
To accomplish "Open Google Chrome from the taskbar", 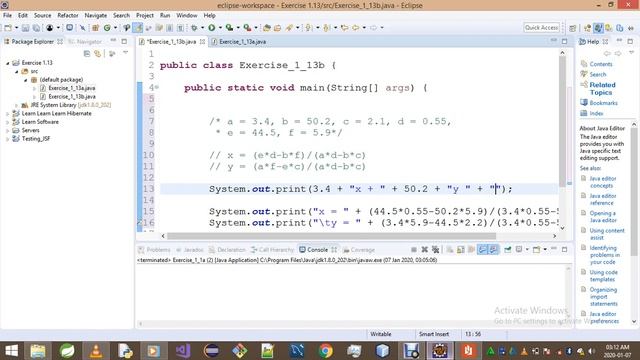I will tap(325, 351).
